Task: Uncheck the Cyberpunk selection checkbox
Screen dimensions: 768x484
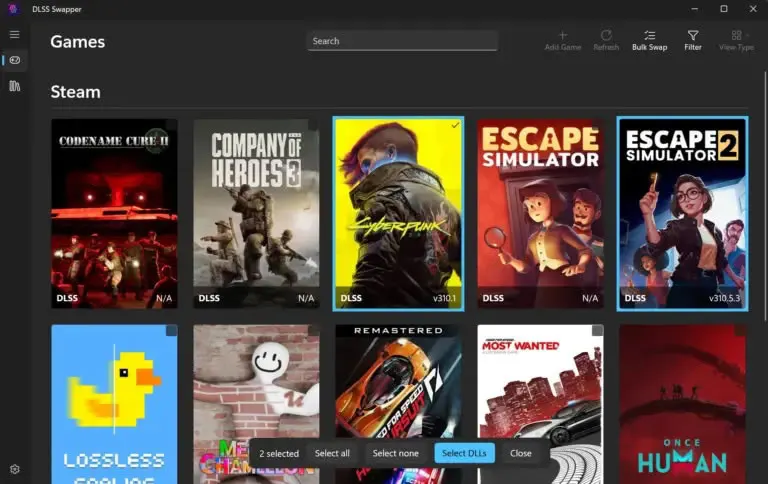Action: point(455,125)
